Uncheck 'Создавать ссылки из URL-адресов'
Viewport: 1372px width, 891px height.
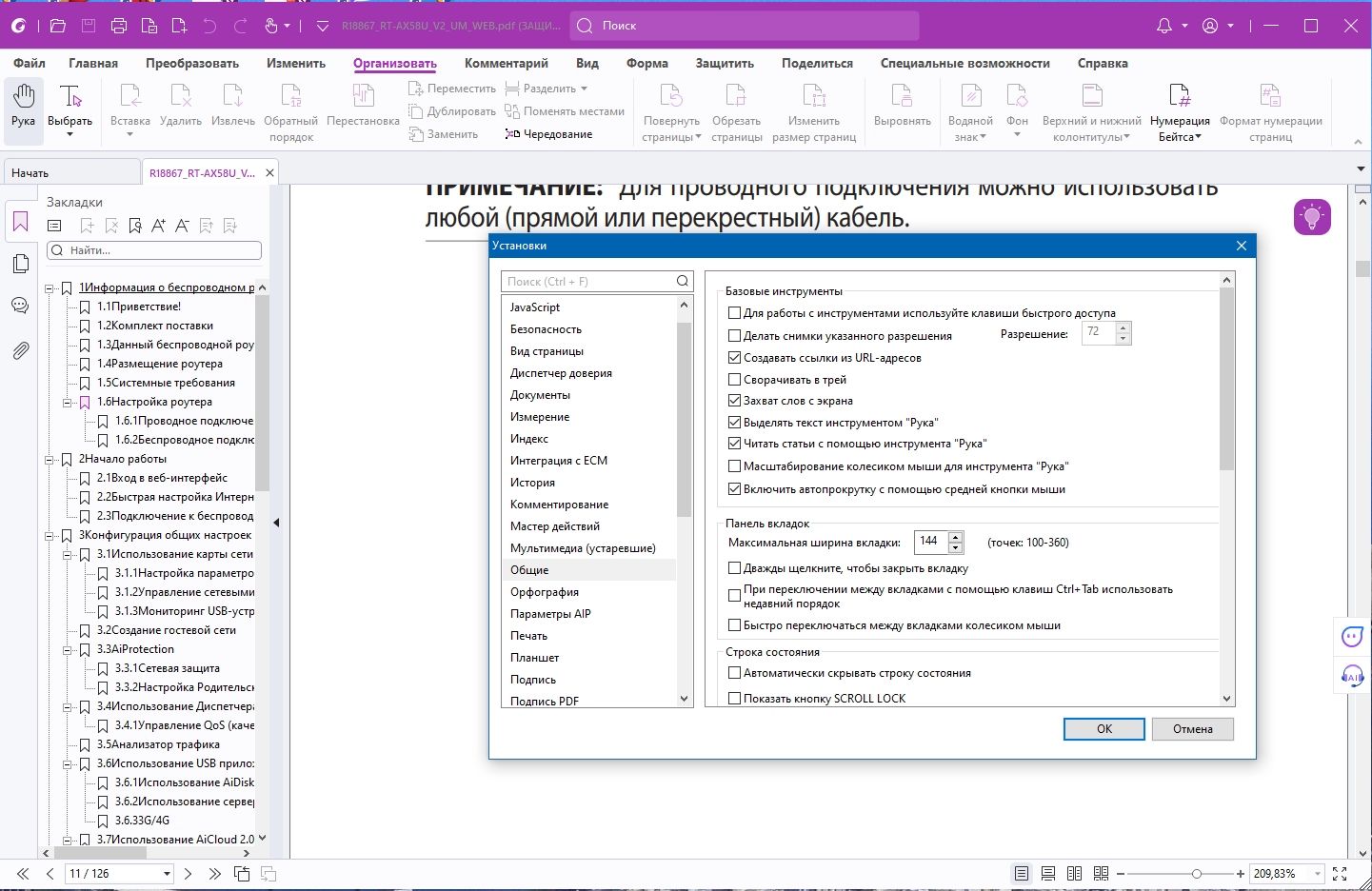click(x=734, y=357)
